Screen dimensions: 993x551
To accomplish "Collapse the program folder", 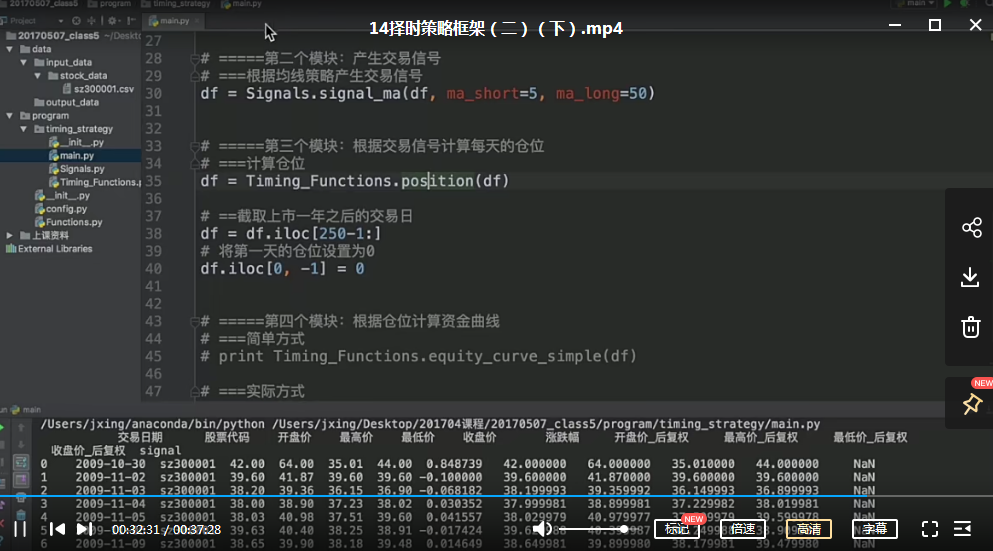I will 9,115.
